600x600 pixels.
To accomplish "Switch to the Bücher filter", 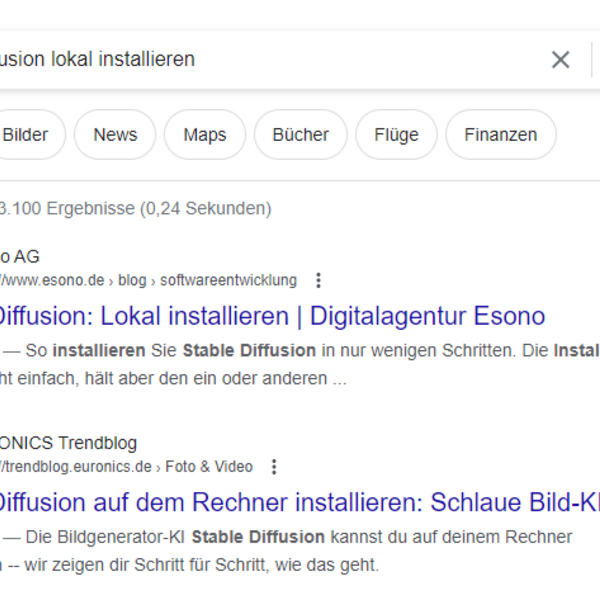I will (300, 135).
